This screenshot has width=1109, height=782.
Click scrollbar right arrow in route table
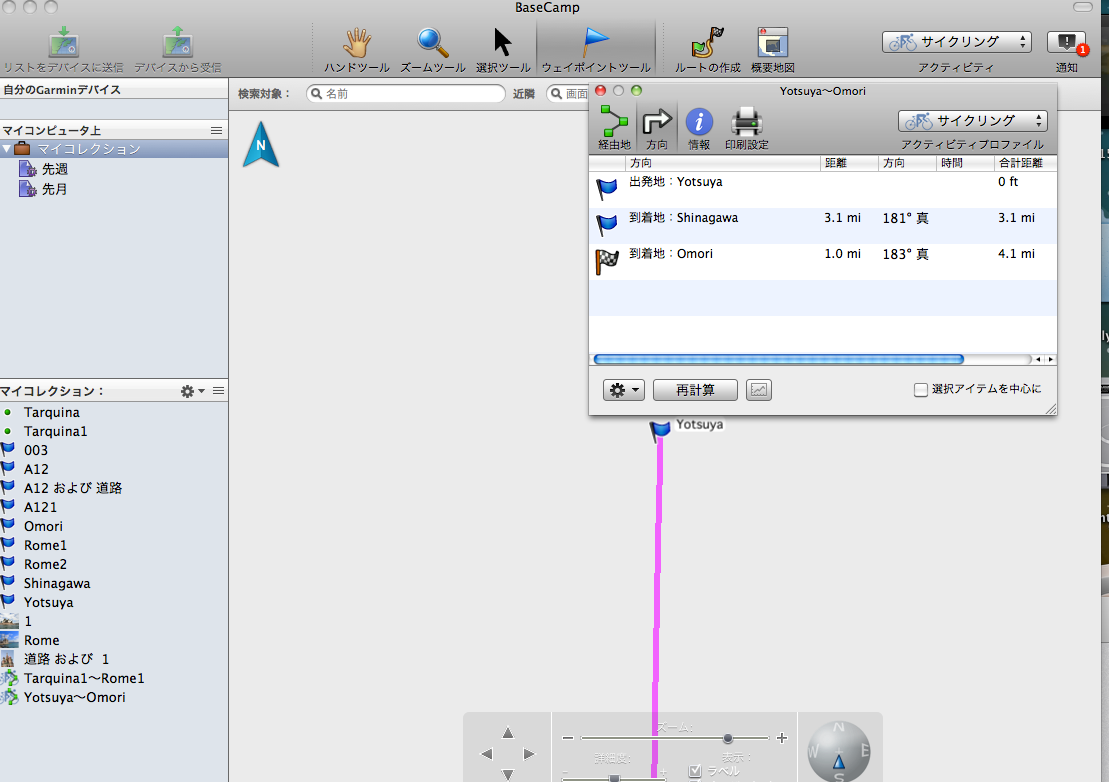click(1050, 359)
